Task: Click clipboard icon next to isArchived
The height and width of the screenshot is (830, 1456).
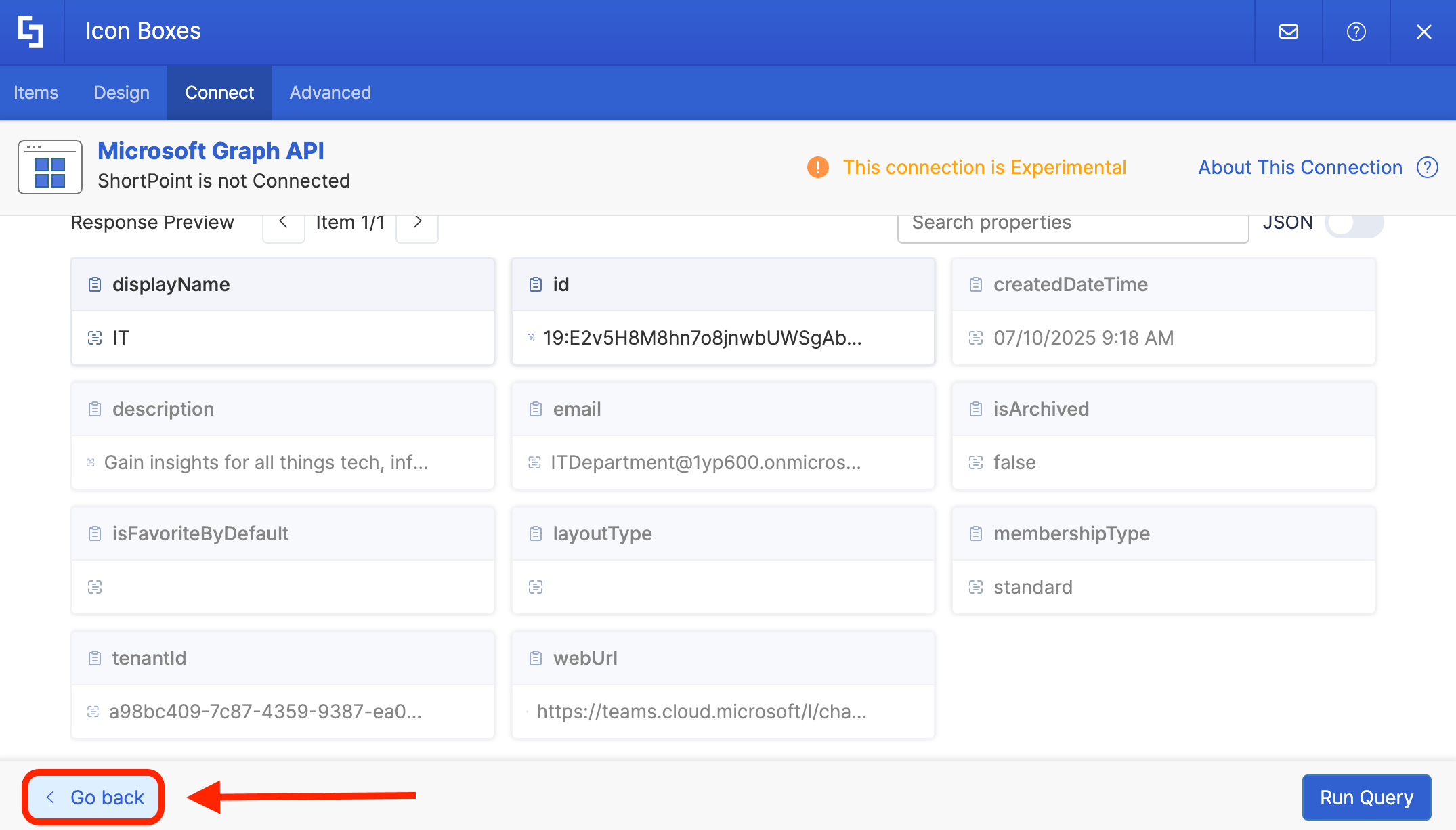Action: [x=976, y=409]
